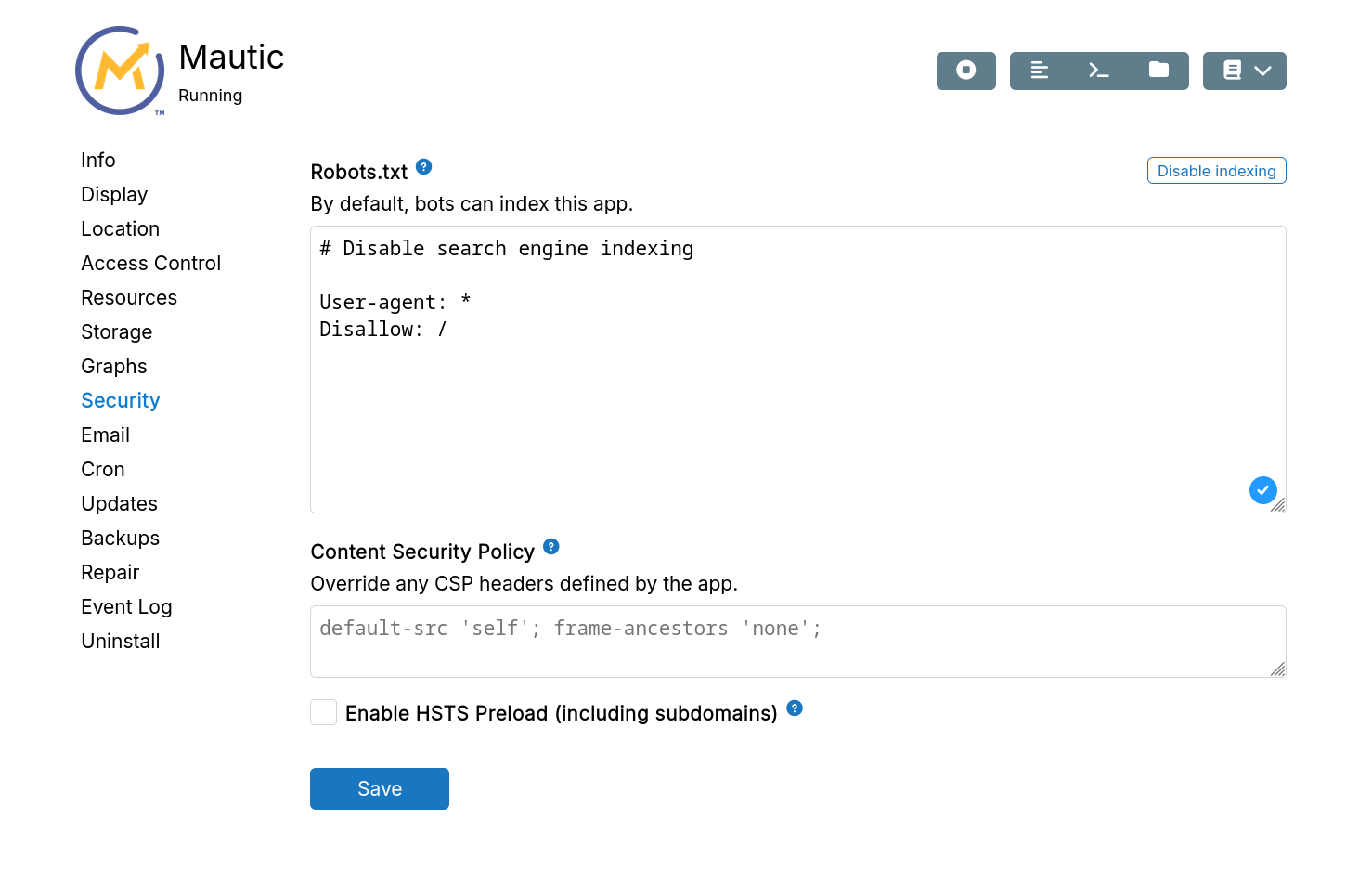
Task: Go to the Backups section
Action: pos(120,539)
